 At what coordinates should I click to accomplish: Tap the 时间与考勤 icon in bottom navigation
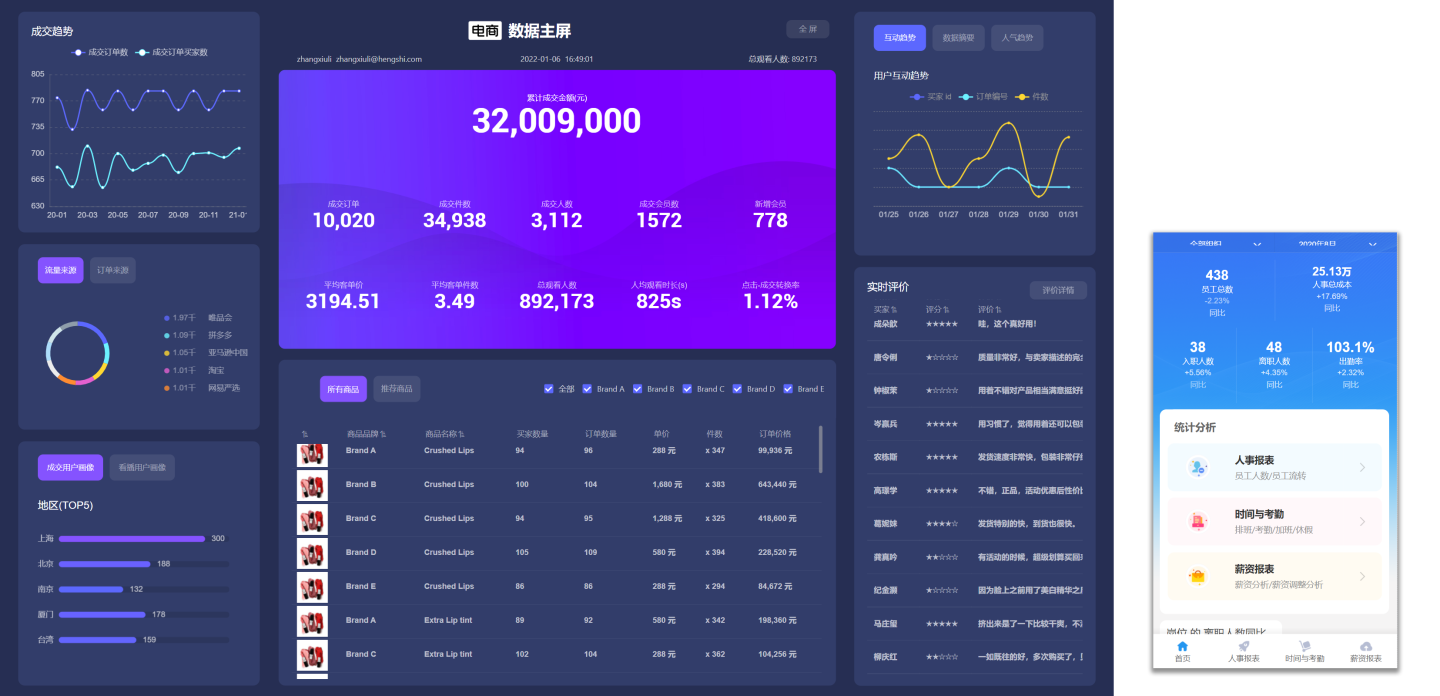click(x=1304, y=647)
